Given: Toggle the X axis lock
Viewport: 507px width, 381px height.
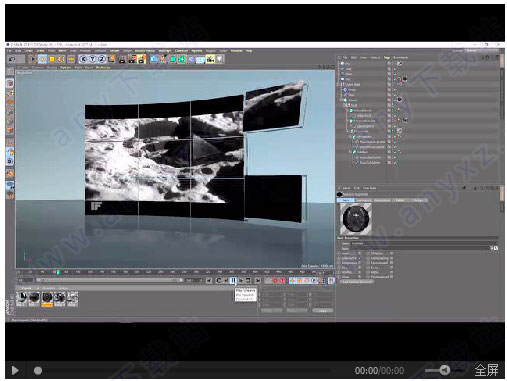Looking at the screenshot, I should pos(83,59).
